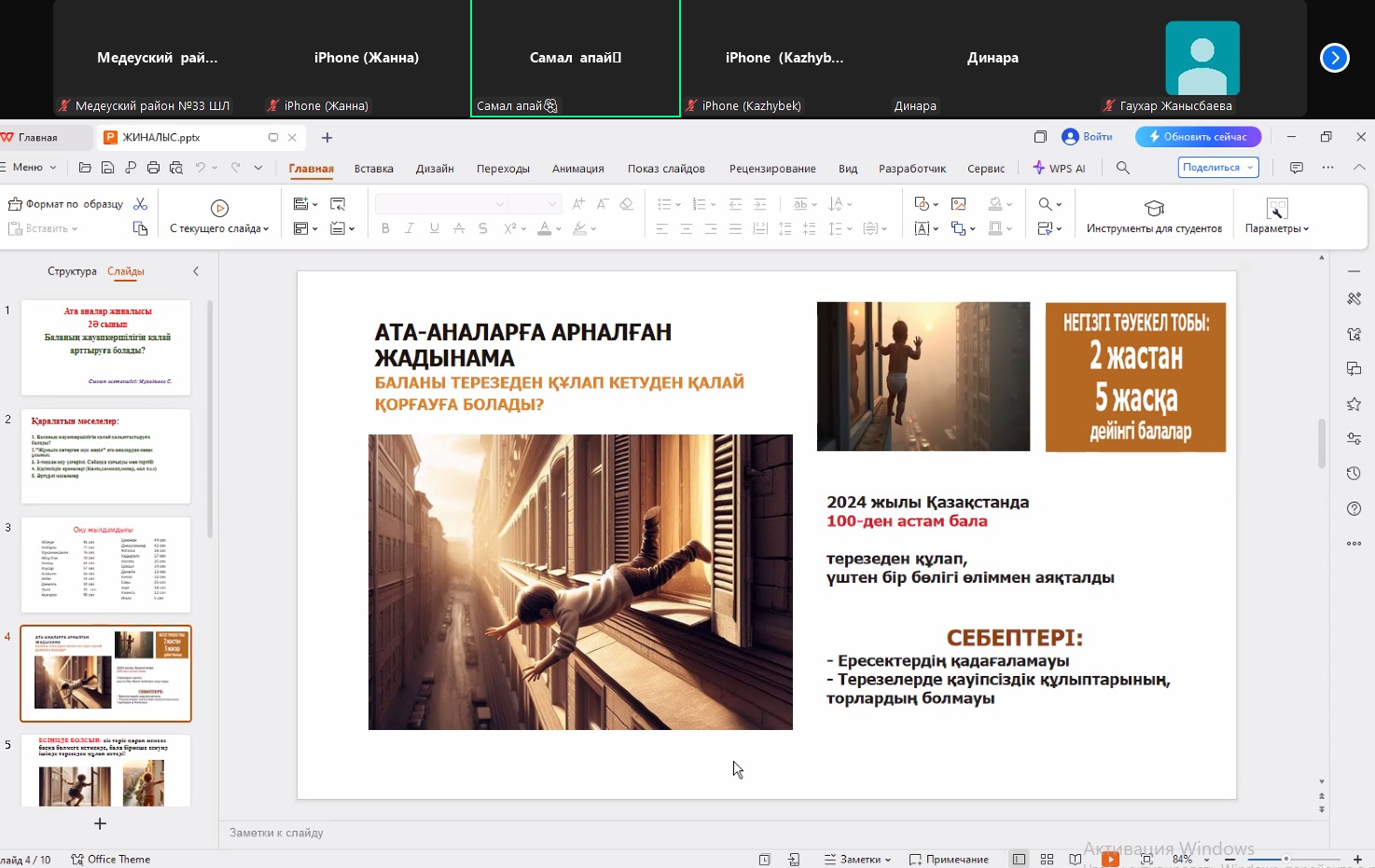This screenshot has width=1375, height=868.
Task: Start slideshow from current slide play icon
Action: coord(219,208)
